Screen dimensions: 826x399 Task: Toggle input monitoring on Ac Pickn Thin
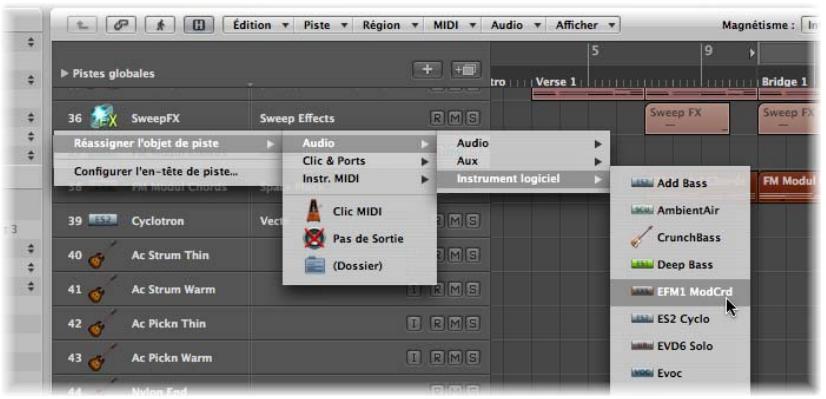pyautogui.click(x=414, y=323)
